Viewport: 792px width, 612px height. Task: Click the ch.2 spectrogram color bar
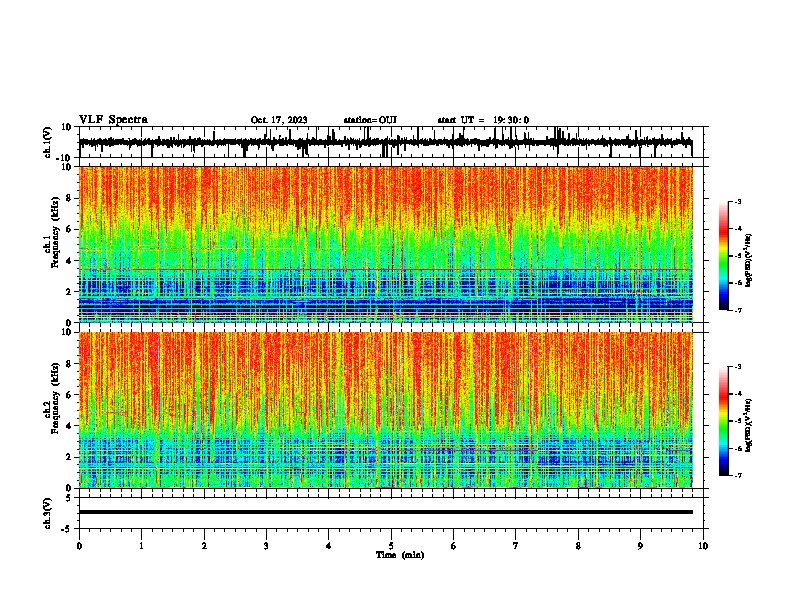tap(724, 421)
